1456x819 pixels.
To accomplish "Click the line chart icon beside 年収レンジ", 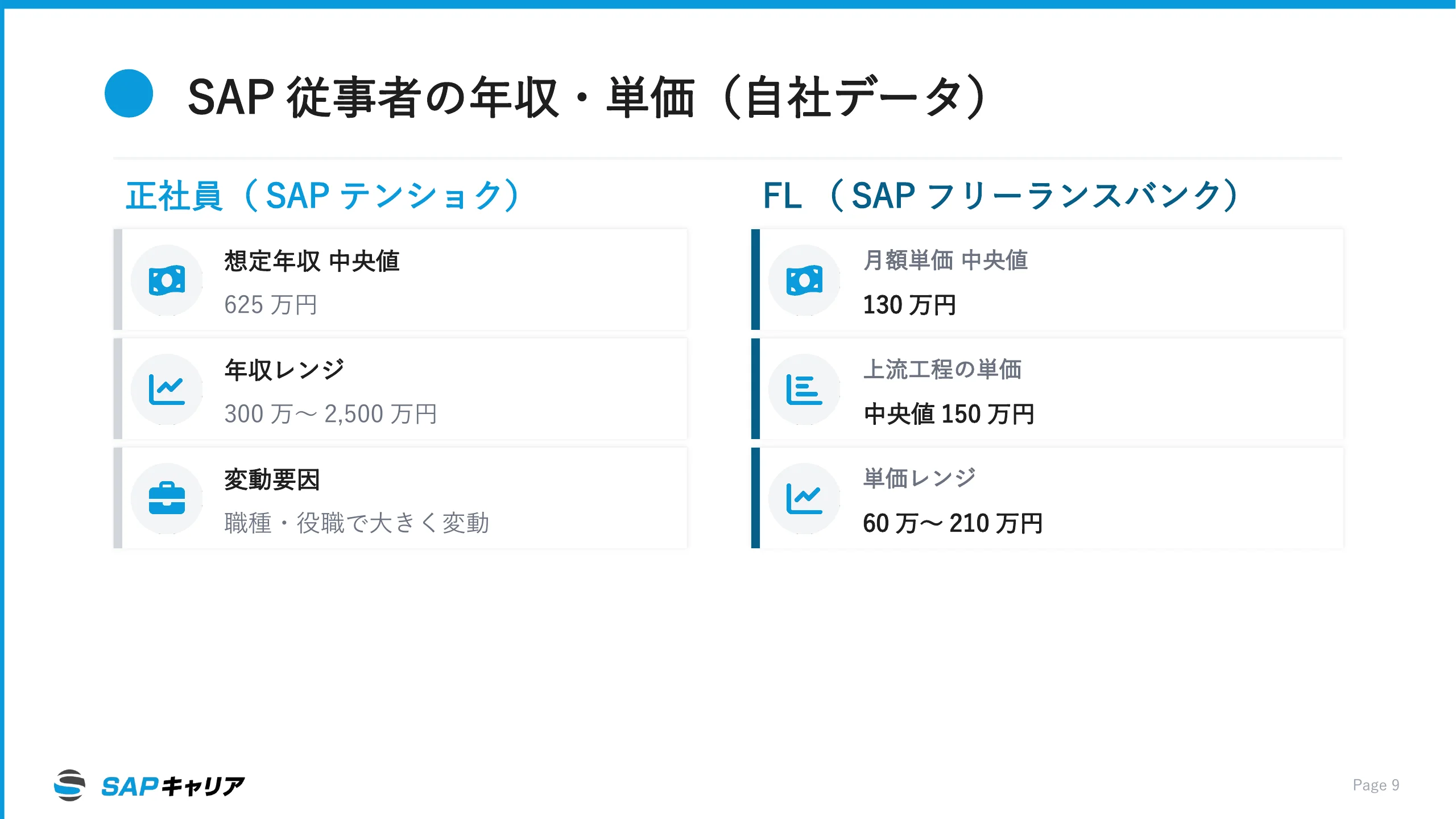I will [x=167, y=390].
